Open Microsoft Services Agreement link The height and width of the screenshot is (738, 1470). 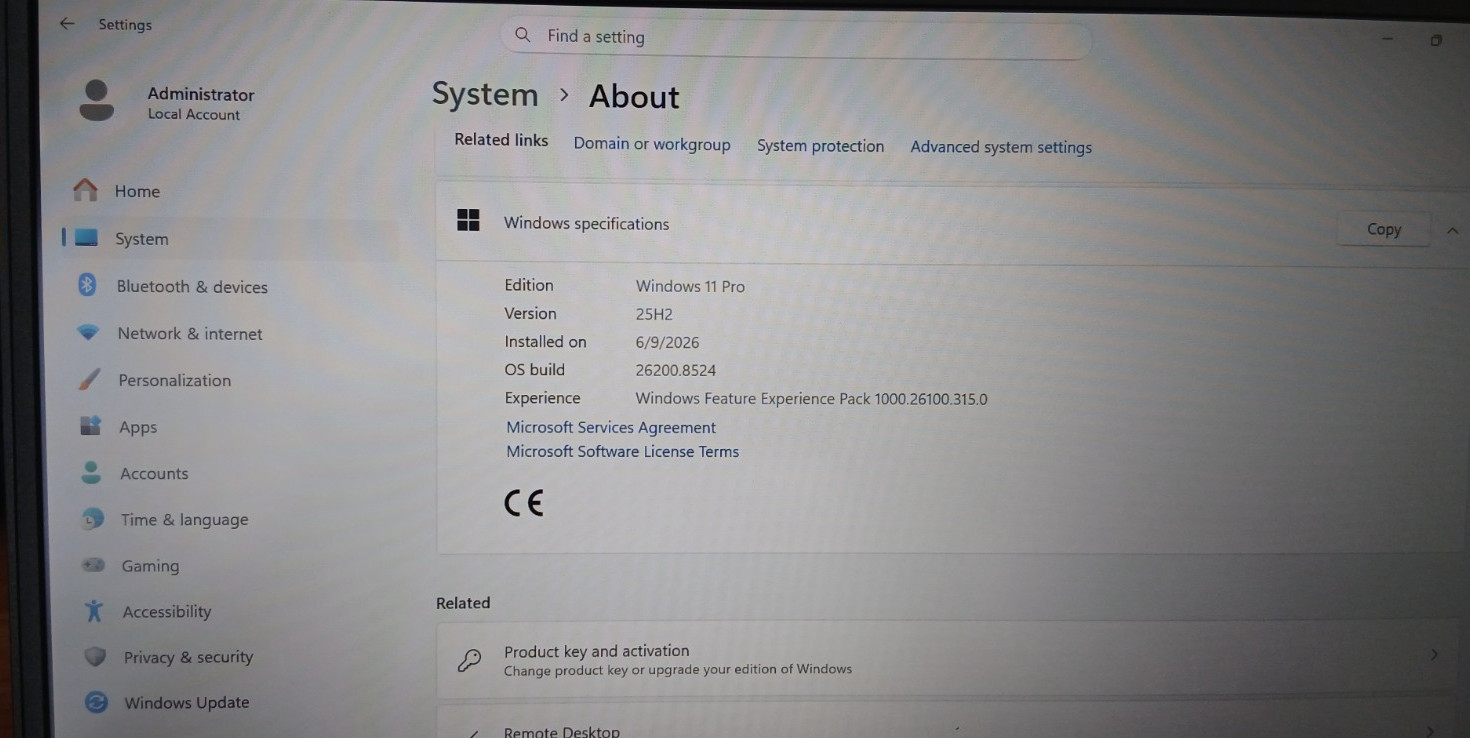pos(611,427)
